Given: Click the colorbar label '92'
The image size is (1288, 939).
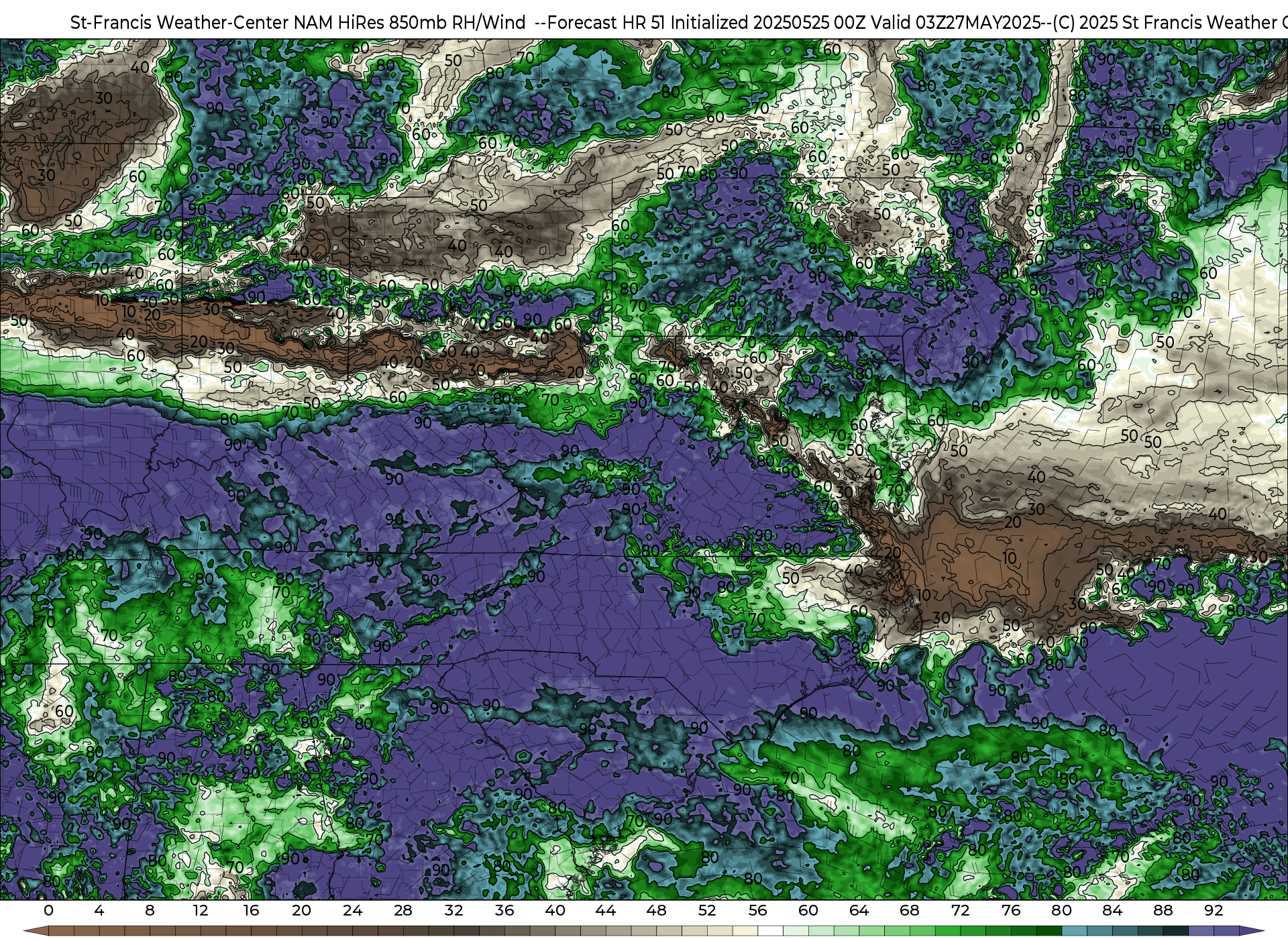Looking at the screenshot, I should coord(1214,910).
